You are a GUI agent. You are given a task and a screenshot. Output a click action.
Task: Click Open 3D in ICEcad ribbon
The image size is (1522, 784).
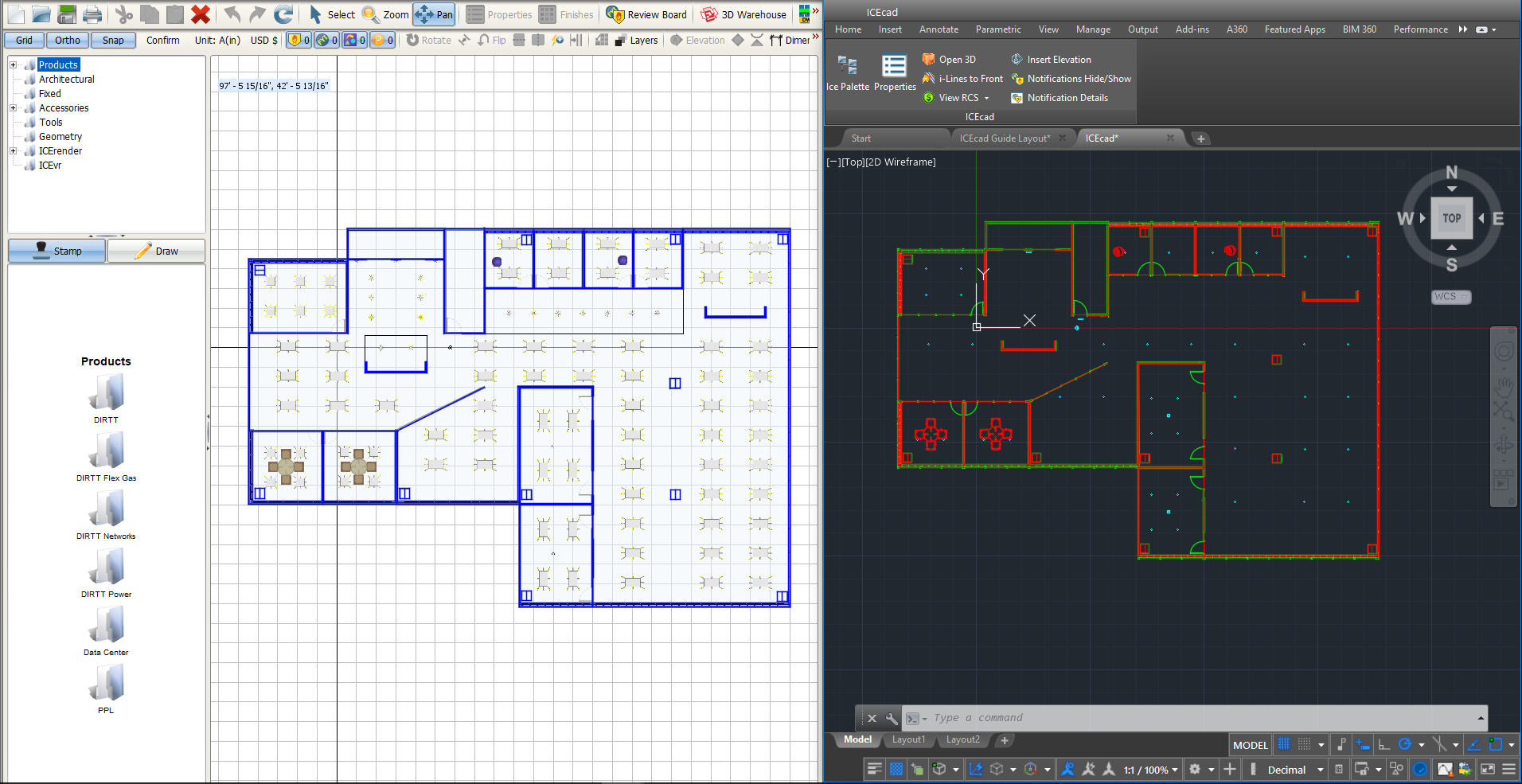pyautogui.click(x=949, y=60)
